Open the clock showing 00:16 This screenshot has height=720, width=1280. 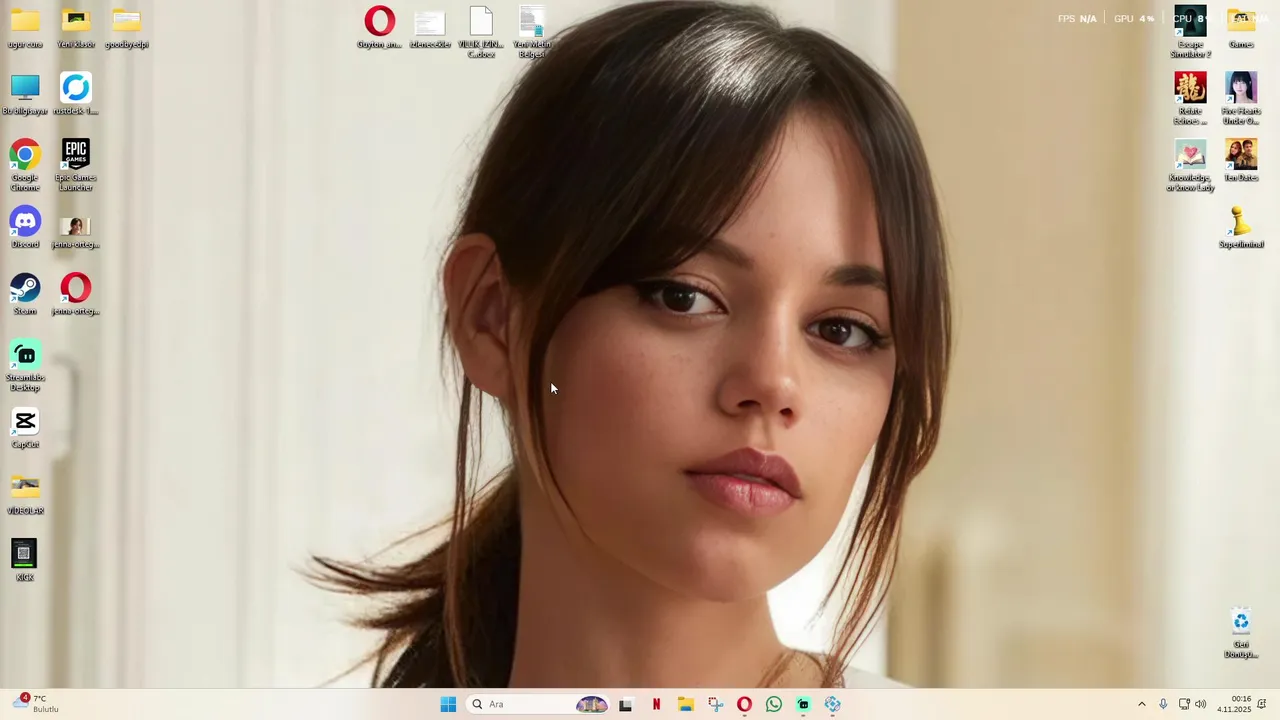pos(1234,704)
